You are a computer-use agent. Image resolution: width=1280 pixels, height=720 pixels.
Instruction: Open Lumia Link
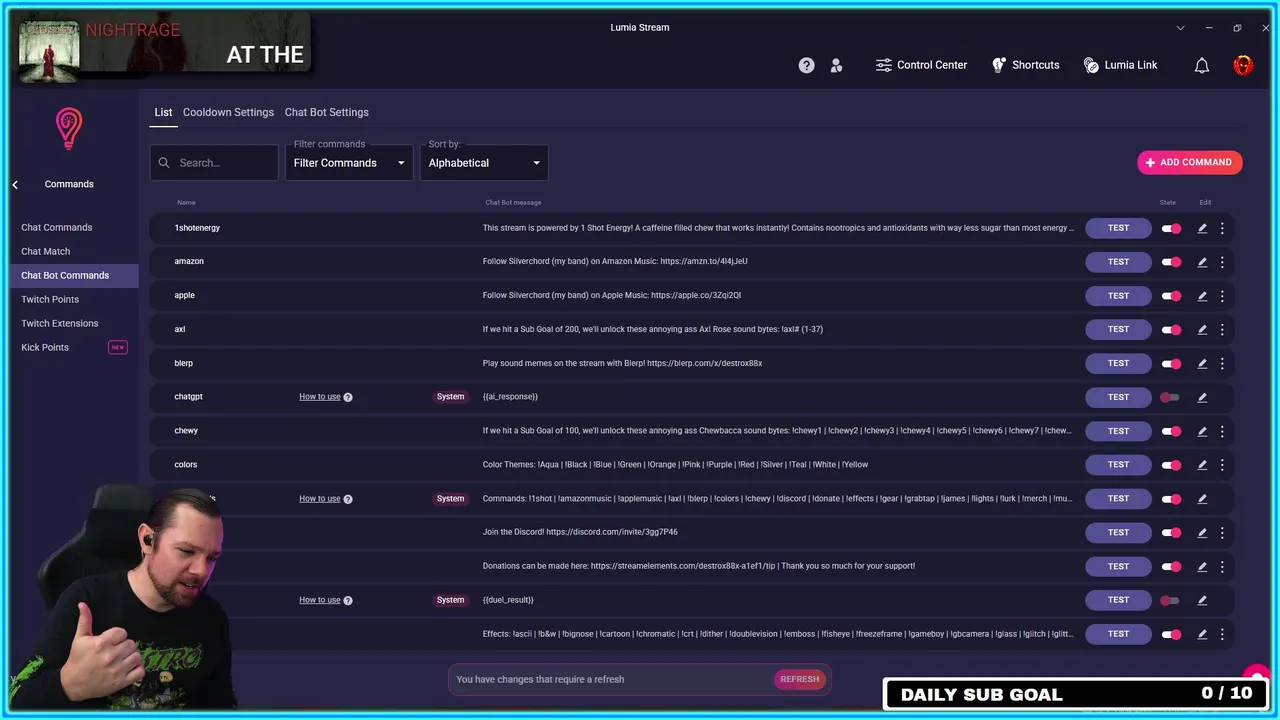tap(1120, 65)
